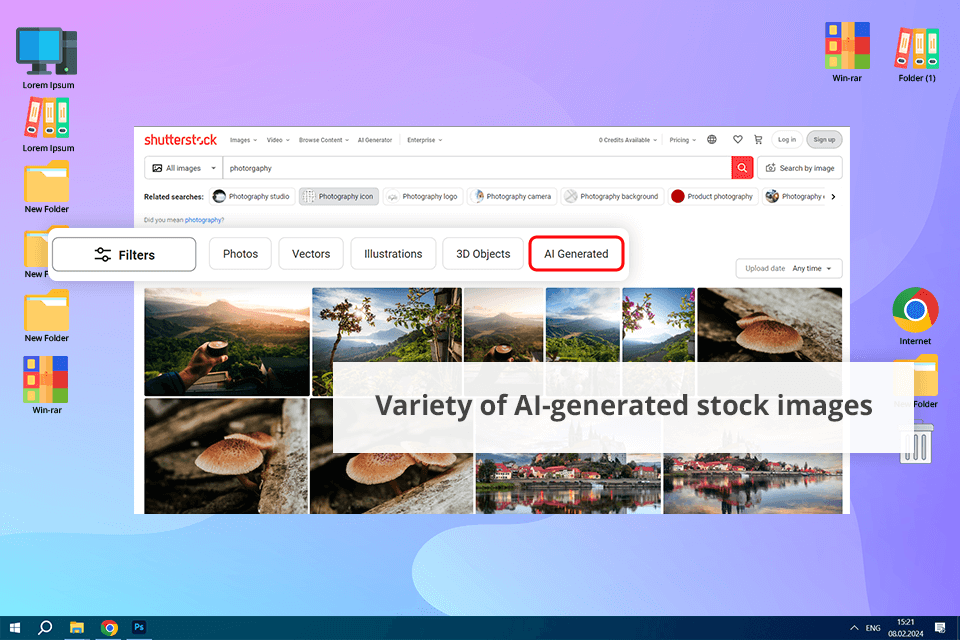The width and height of the screenshot is (960, 640).
Task: Open the notification center icon
Action: [940, 628]
